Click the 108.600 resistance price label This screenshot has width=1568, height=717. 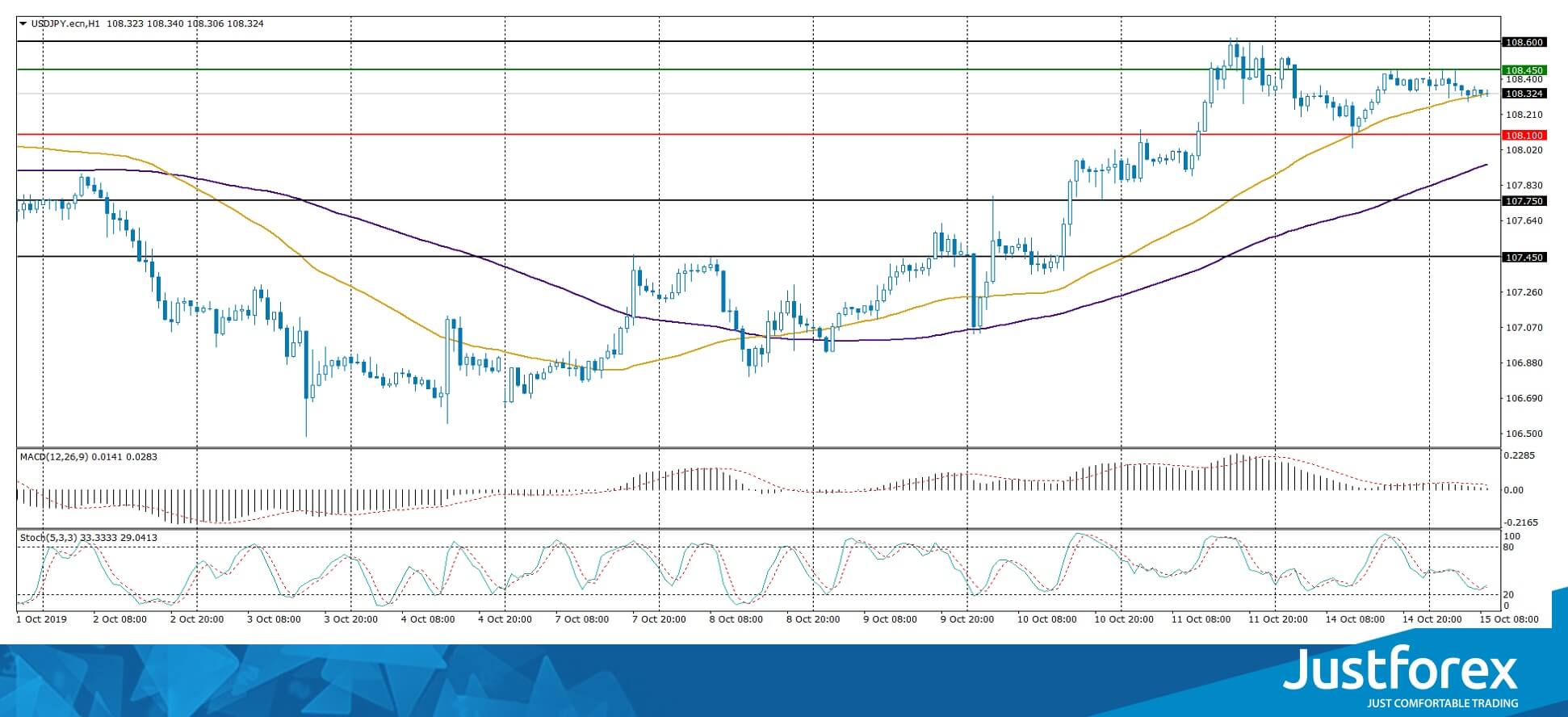pyautogui.click(x=1524, y=42)
